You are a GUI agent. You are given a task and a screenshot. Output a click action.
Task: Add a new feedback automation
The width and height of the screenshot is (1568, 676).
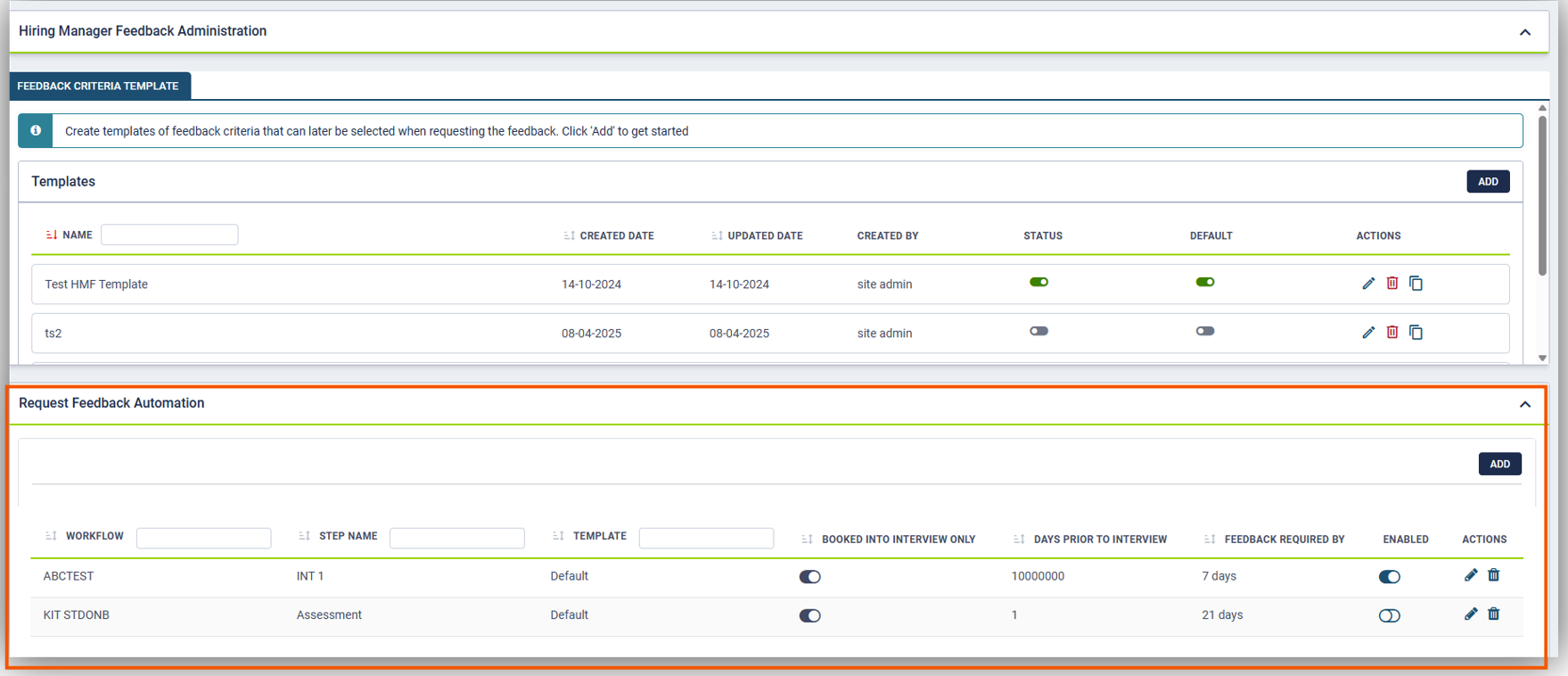1500,464
